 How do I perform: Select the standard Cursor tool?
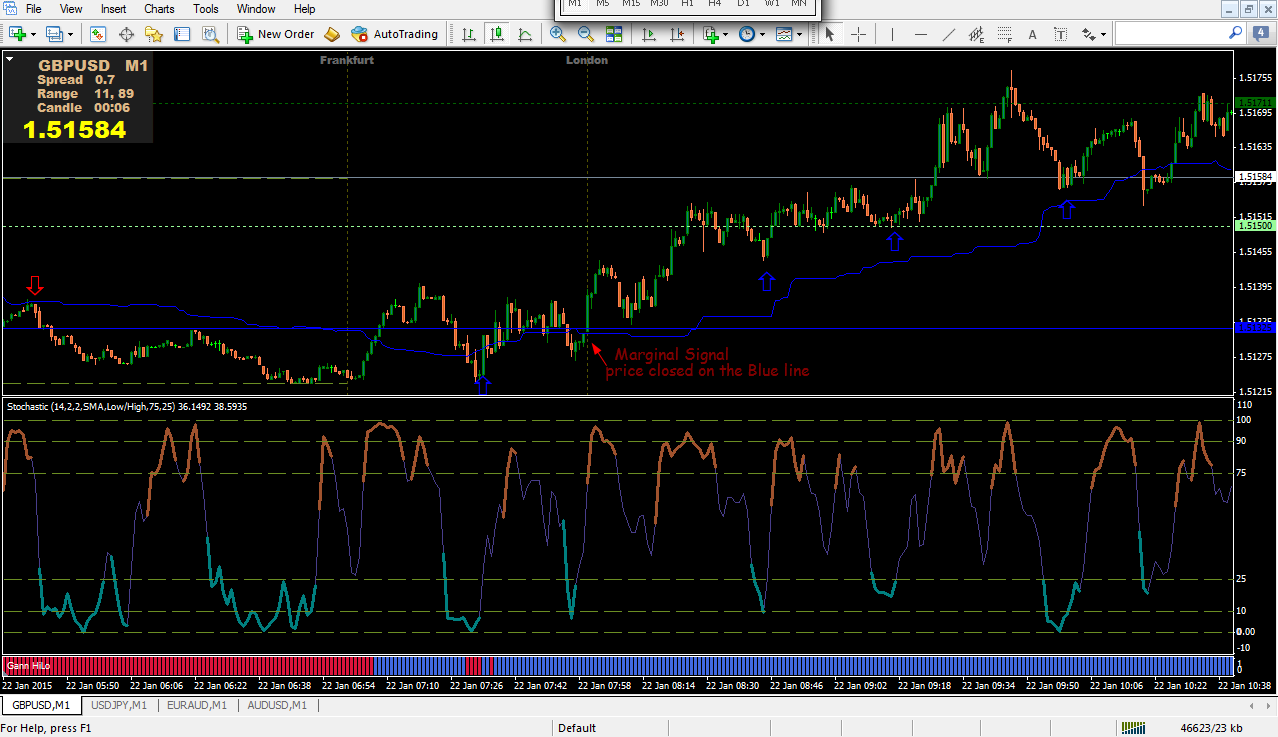coord(829,34)
